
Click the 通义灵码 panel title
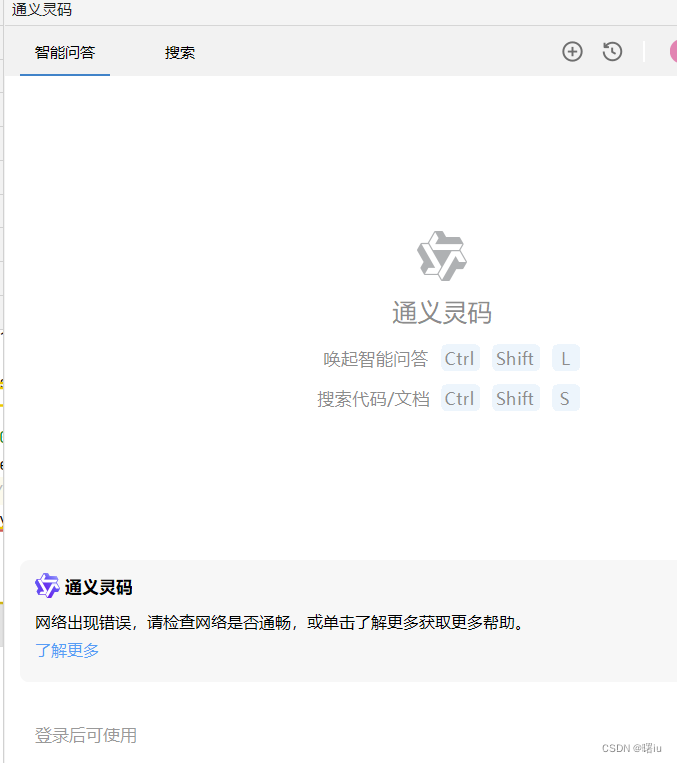point(42,9)
